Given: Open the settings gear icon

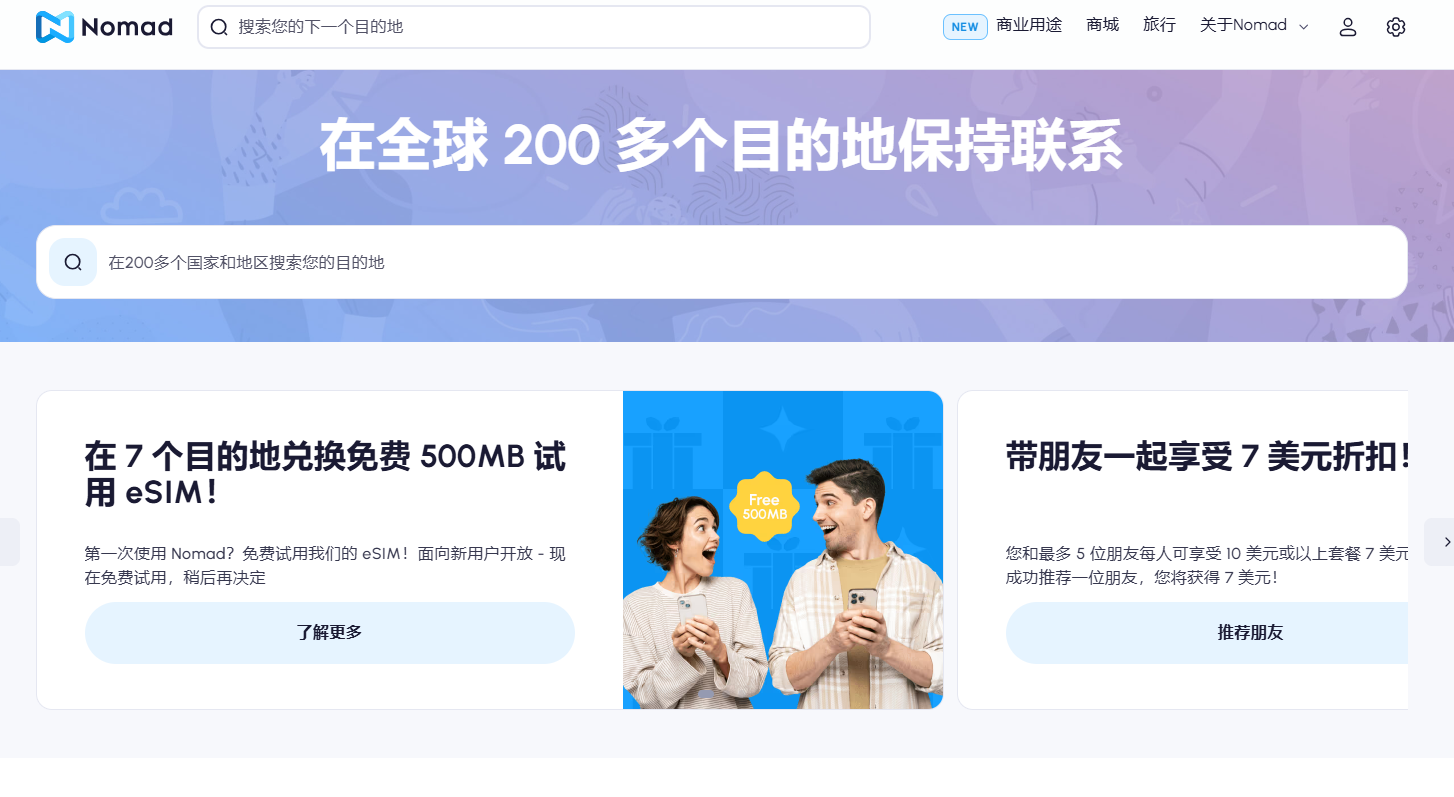Looking at the screenshot, I should pos(1396,27).
